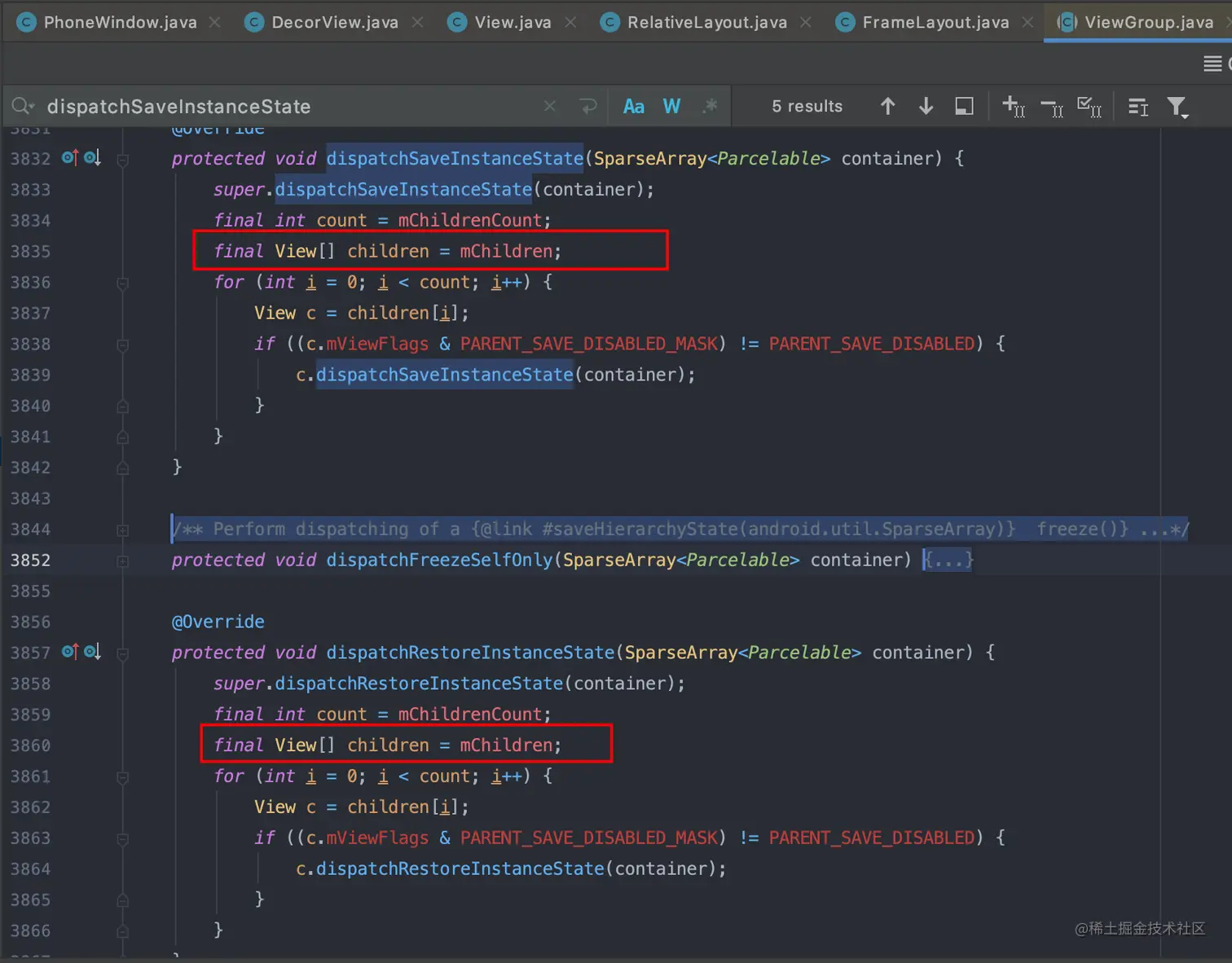
Task: Click the search magnifier history icon
Action: tap(23, 106)
